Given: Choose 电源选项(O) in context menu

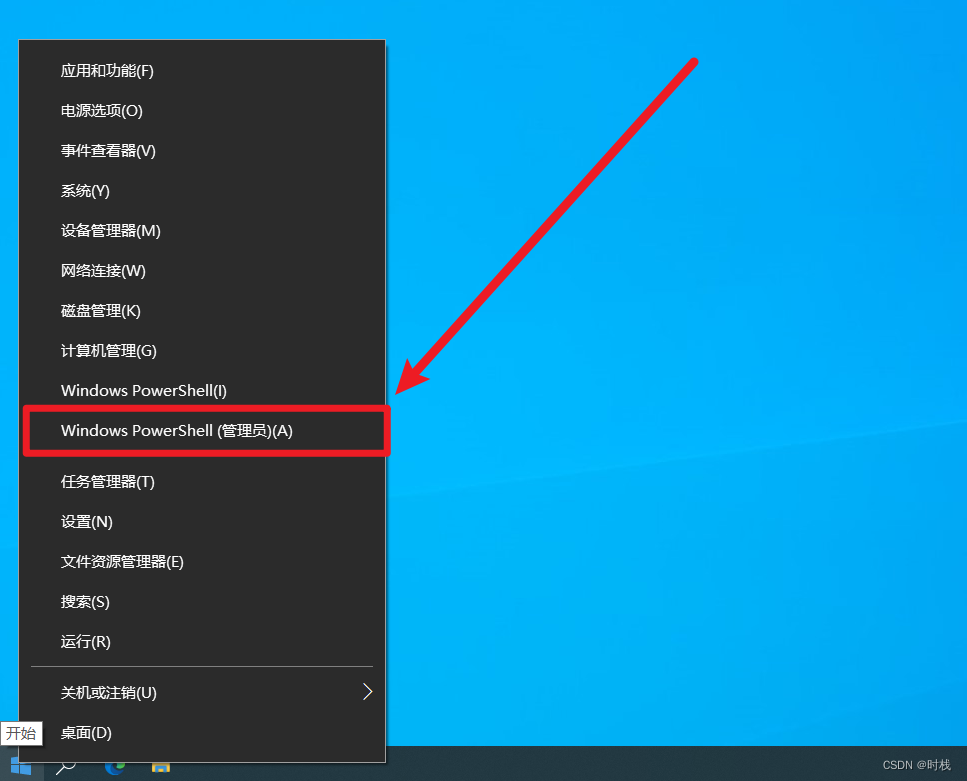Looking at the screenshot, I should [x=202, y=111].
